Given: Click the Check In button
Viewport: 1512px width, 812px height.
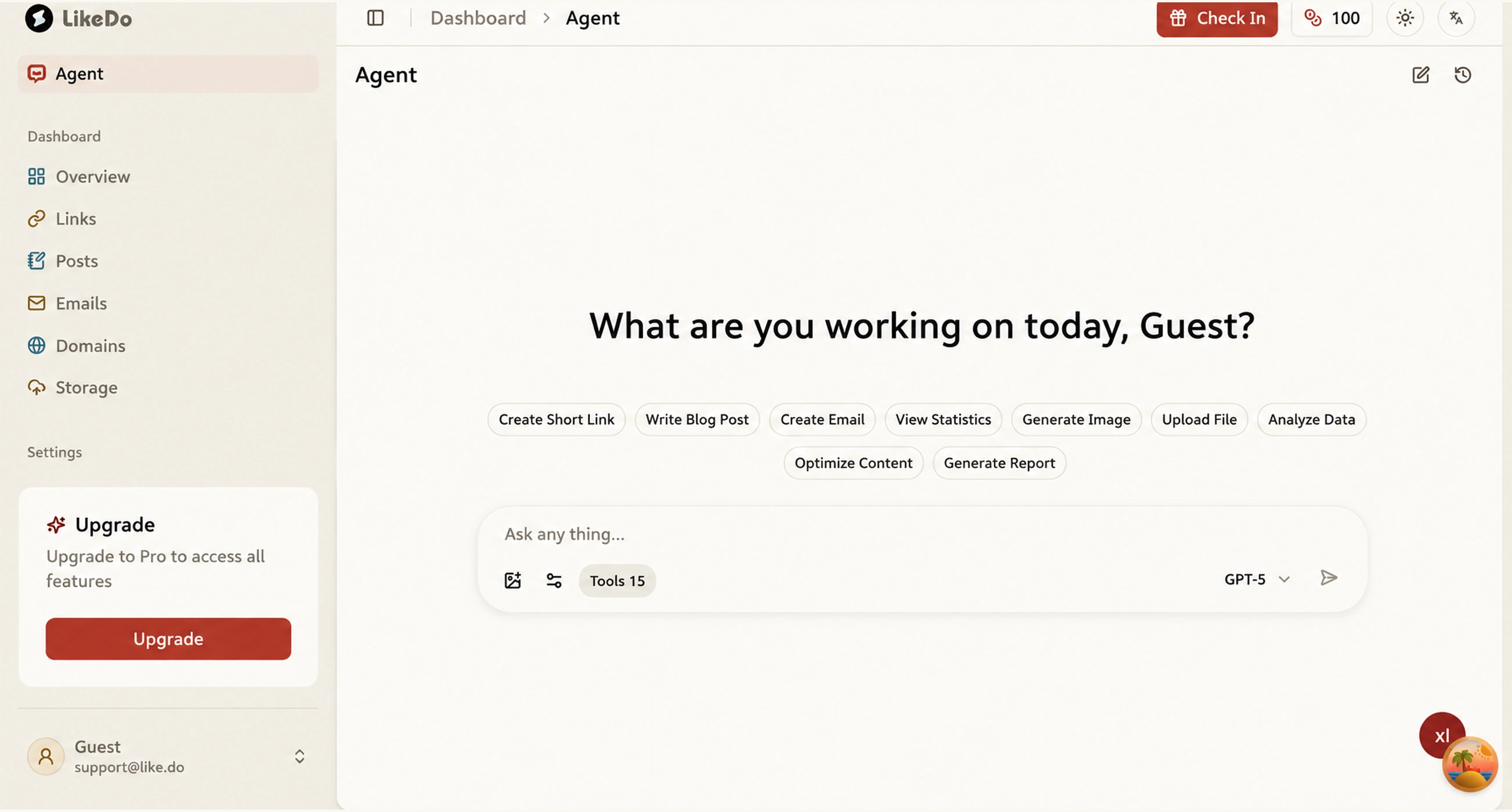Looking at the screenshot, I should 1217,18.
